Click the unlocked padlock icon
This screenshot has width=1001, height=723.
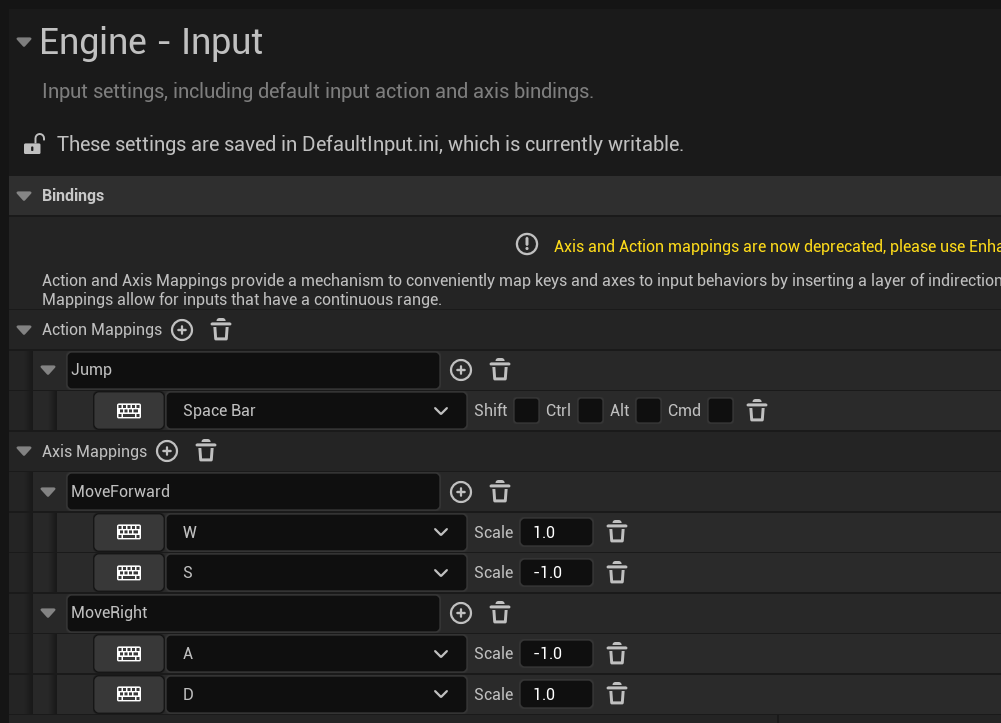[x=34, y=144]
